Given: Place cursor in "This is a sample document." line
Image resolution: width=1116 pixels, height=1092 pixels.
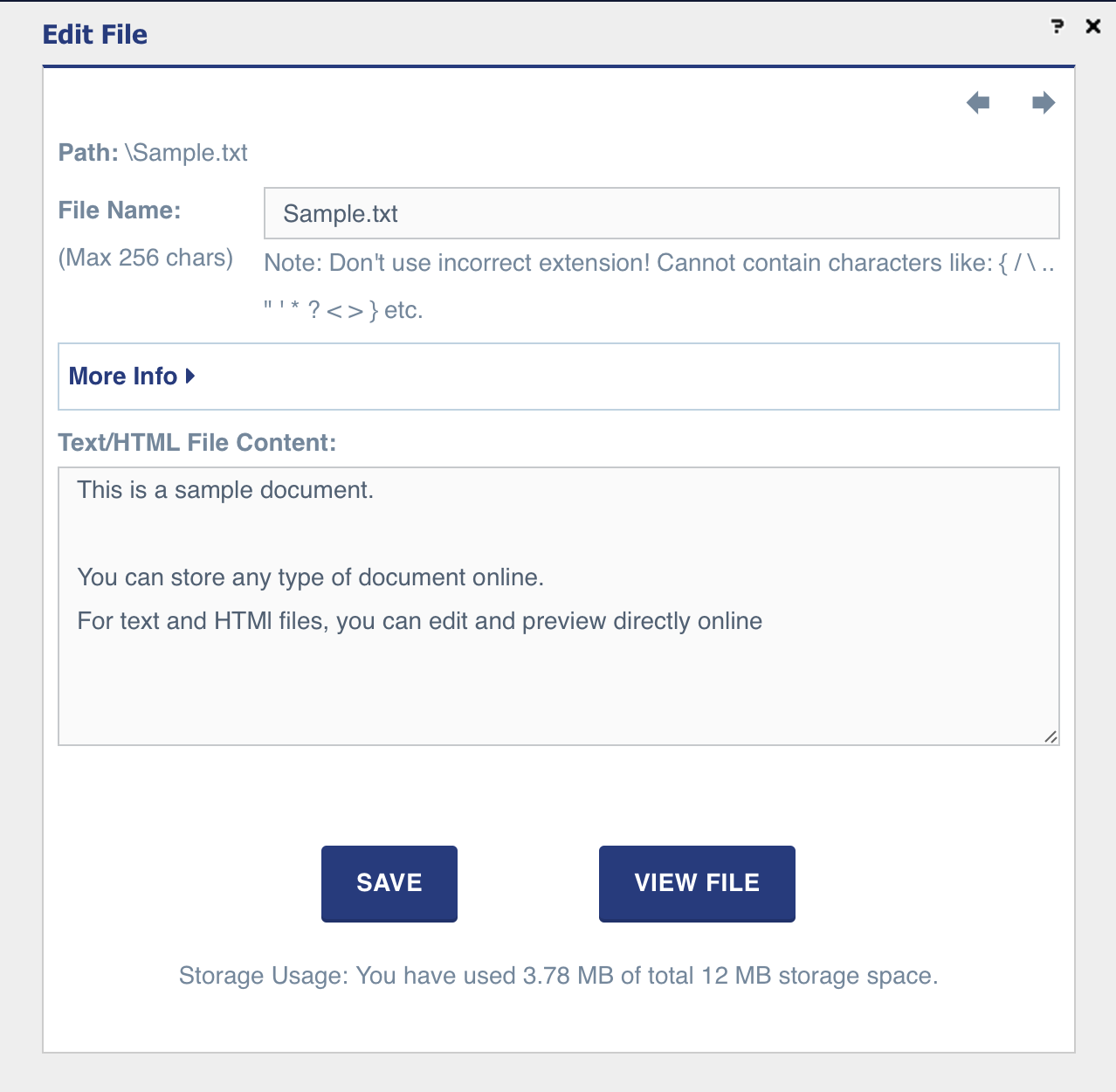Looking at the screenshot, I should (x=225, y=490).
